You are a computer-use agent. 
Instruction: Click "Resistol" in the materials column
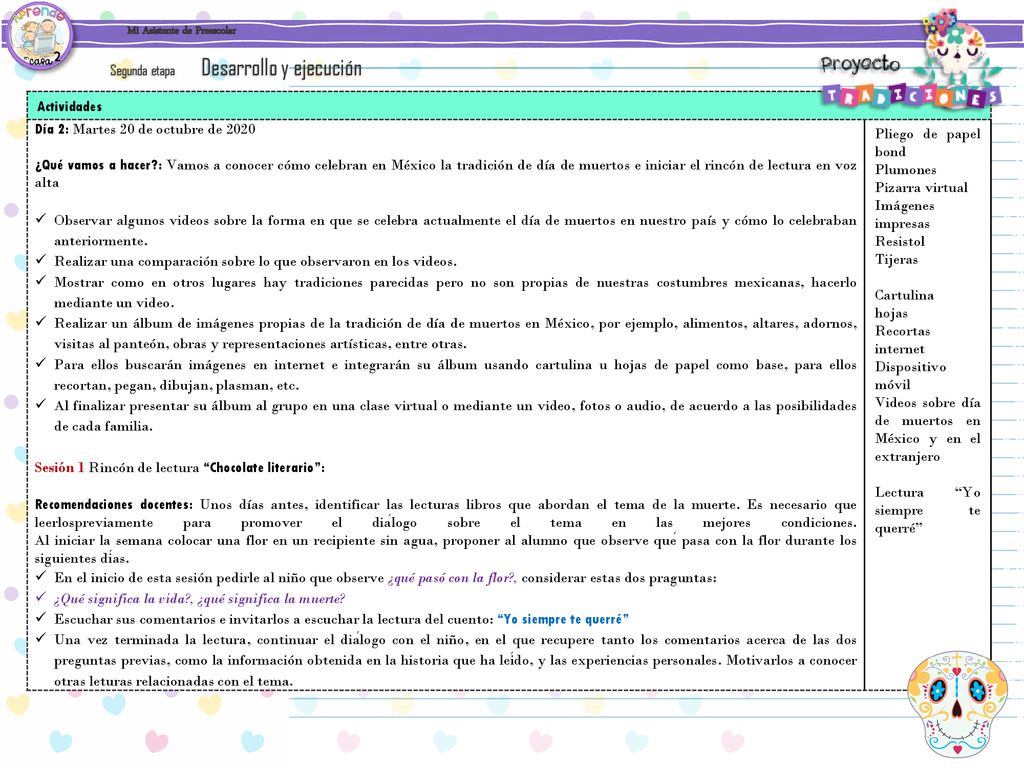point(900,242)
